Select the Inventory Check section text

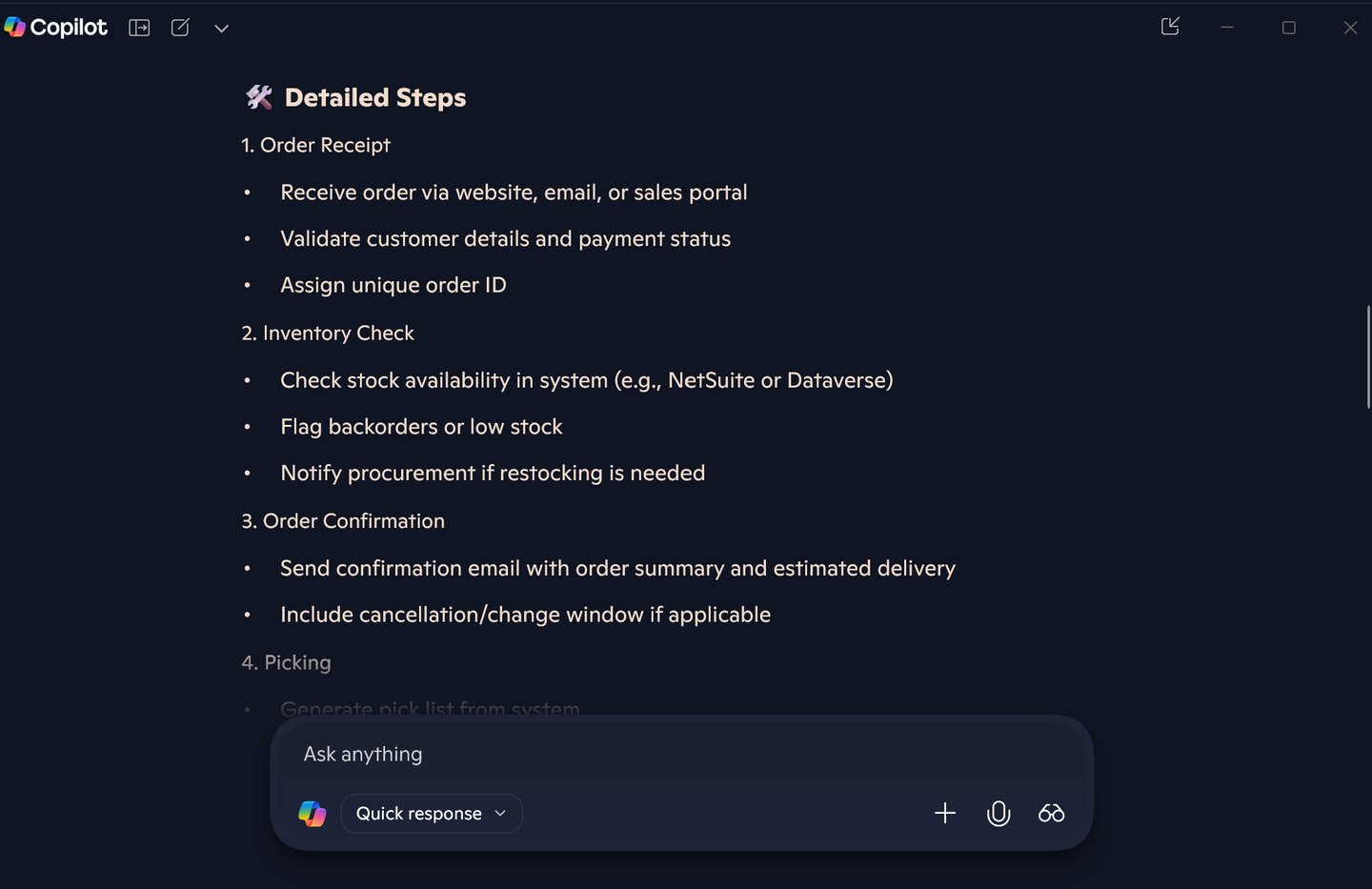pos(328,333)
